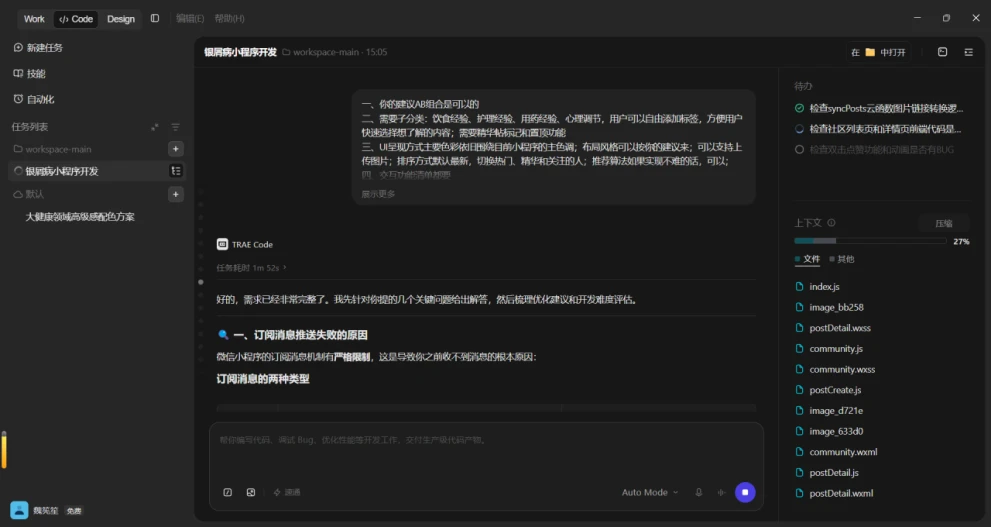Click the 免费 plan badge
The width and height of the screenshot is (992, 527).
(74, 511)
